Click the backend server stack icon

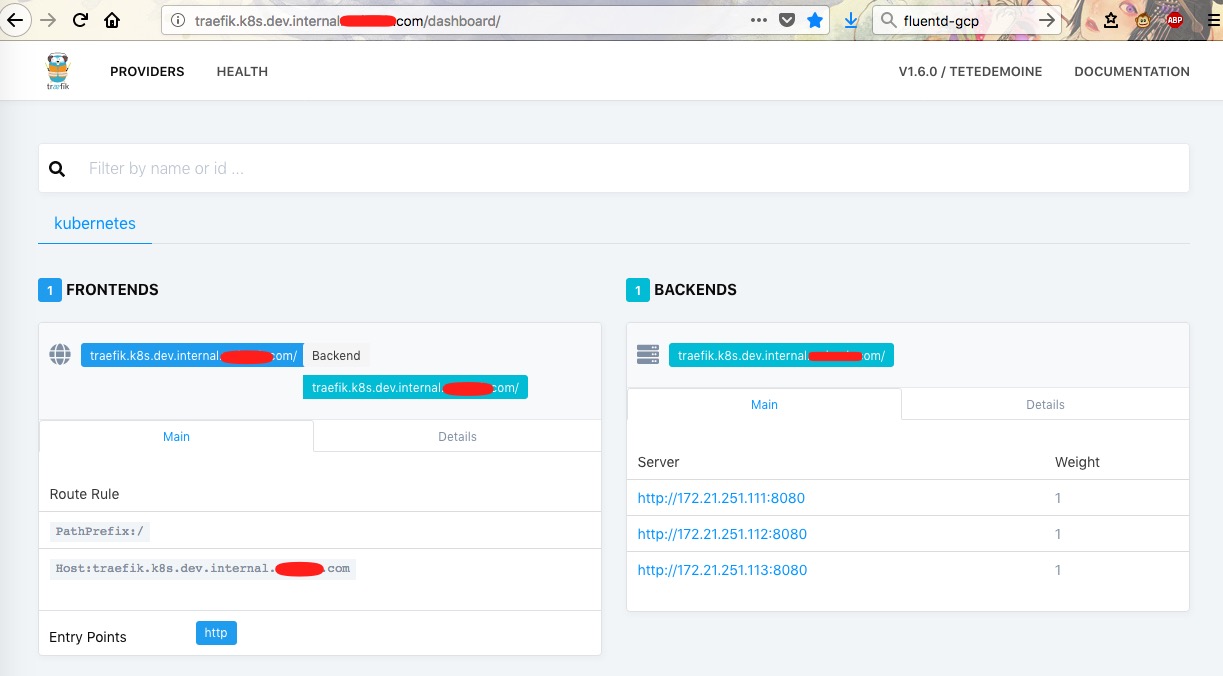pos(648,355)
